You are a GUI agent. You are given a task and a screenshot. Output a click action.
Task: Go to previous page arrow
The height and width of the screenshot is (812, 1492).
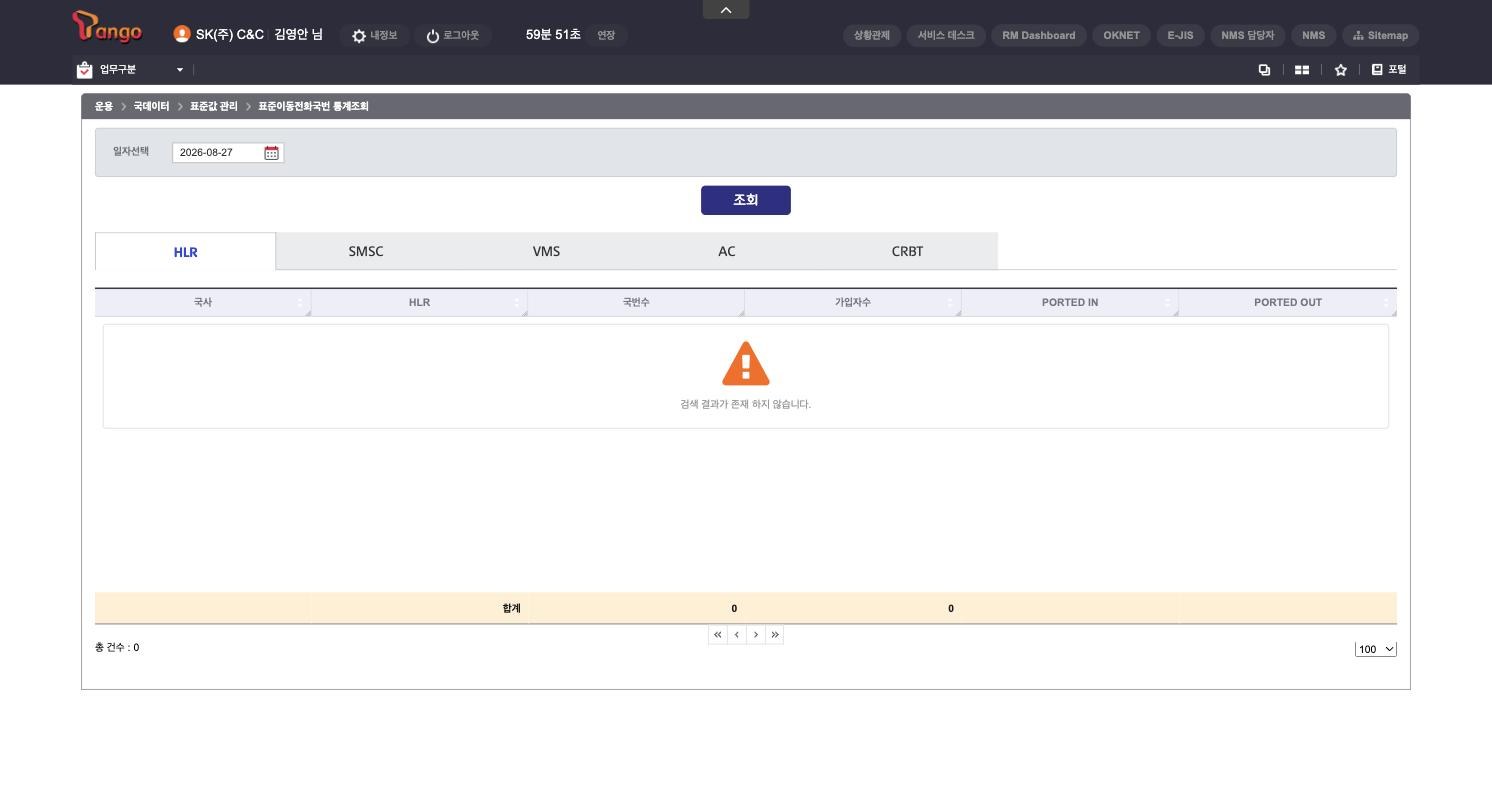coord(737,635)
